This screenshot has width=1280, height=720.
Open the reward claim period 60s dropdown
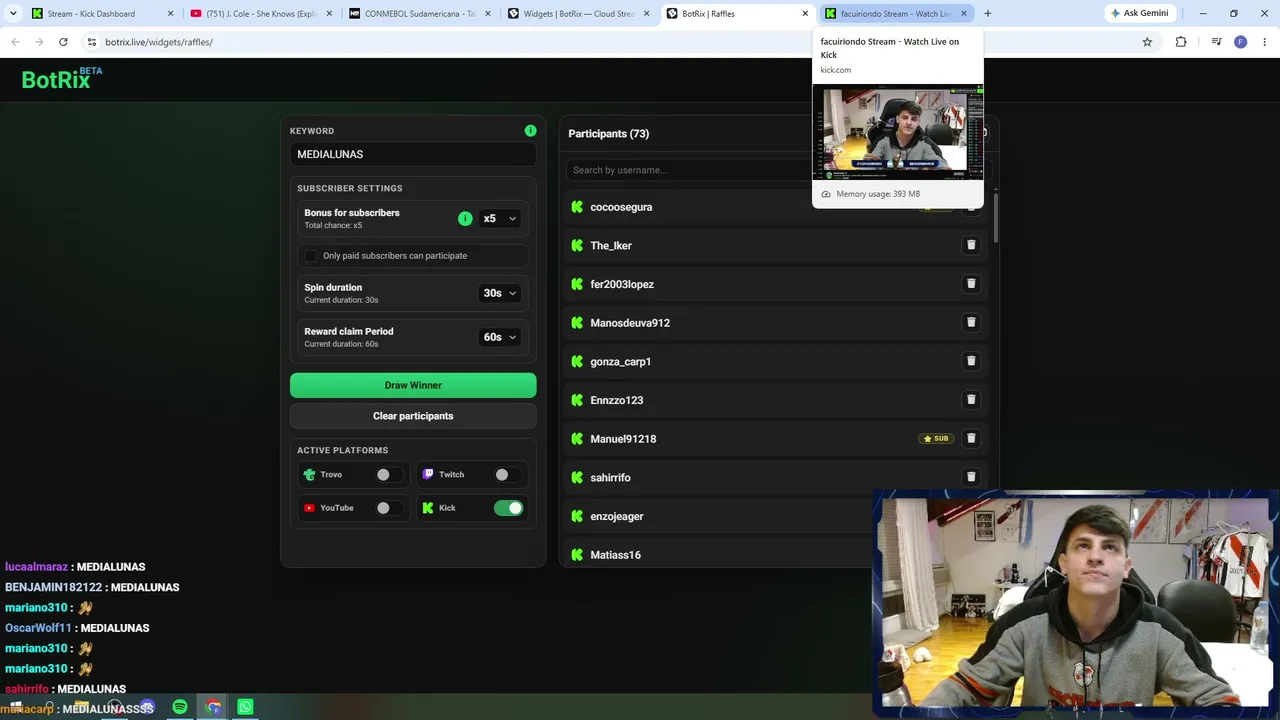[499, 337]
